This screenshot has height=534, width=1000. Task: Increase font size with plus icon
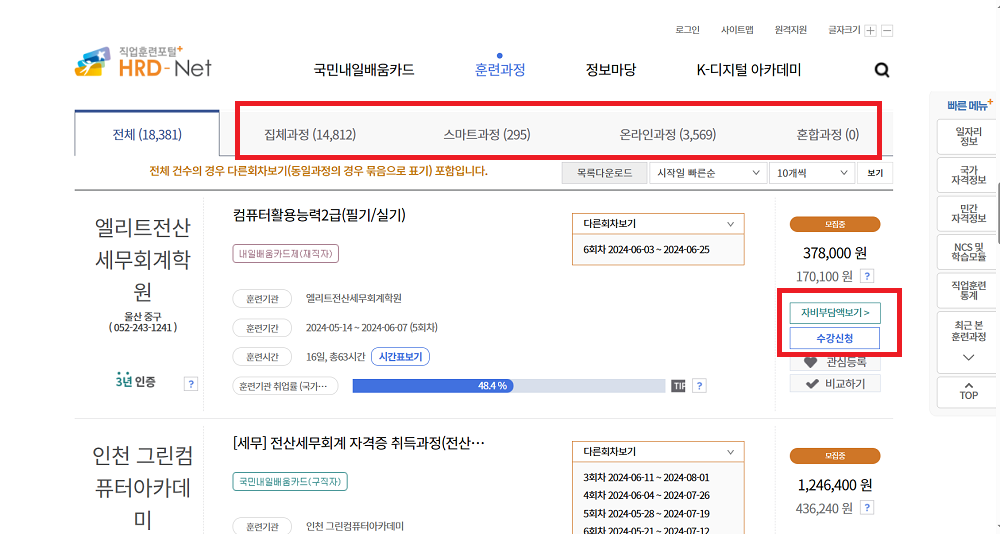[x=871, y=31]
